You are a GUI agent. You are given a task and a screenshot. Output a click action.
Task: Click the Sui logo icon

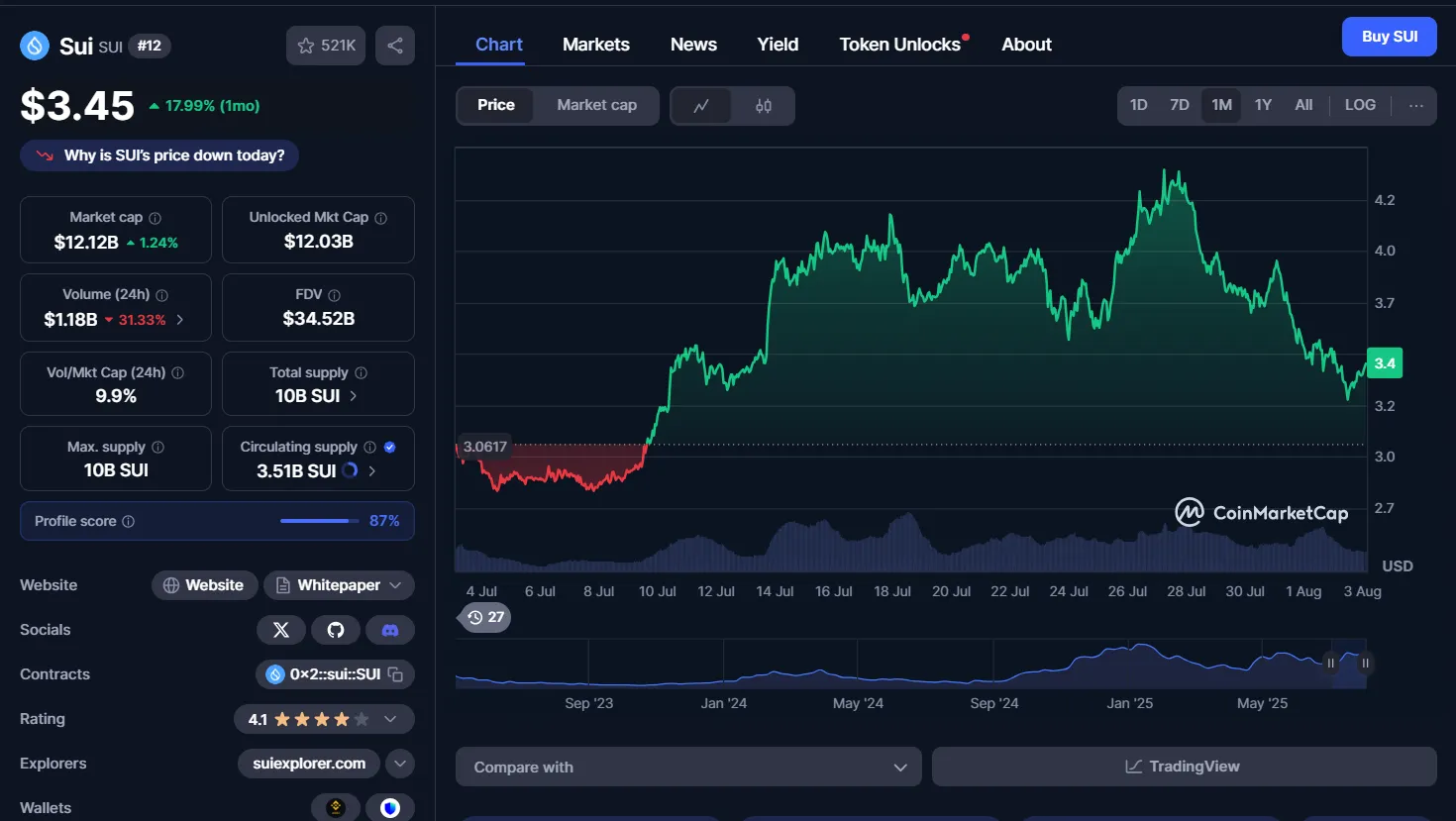click(35, 46)
